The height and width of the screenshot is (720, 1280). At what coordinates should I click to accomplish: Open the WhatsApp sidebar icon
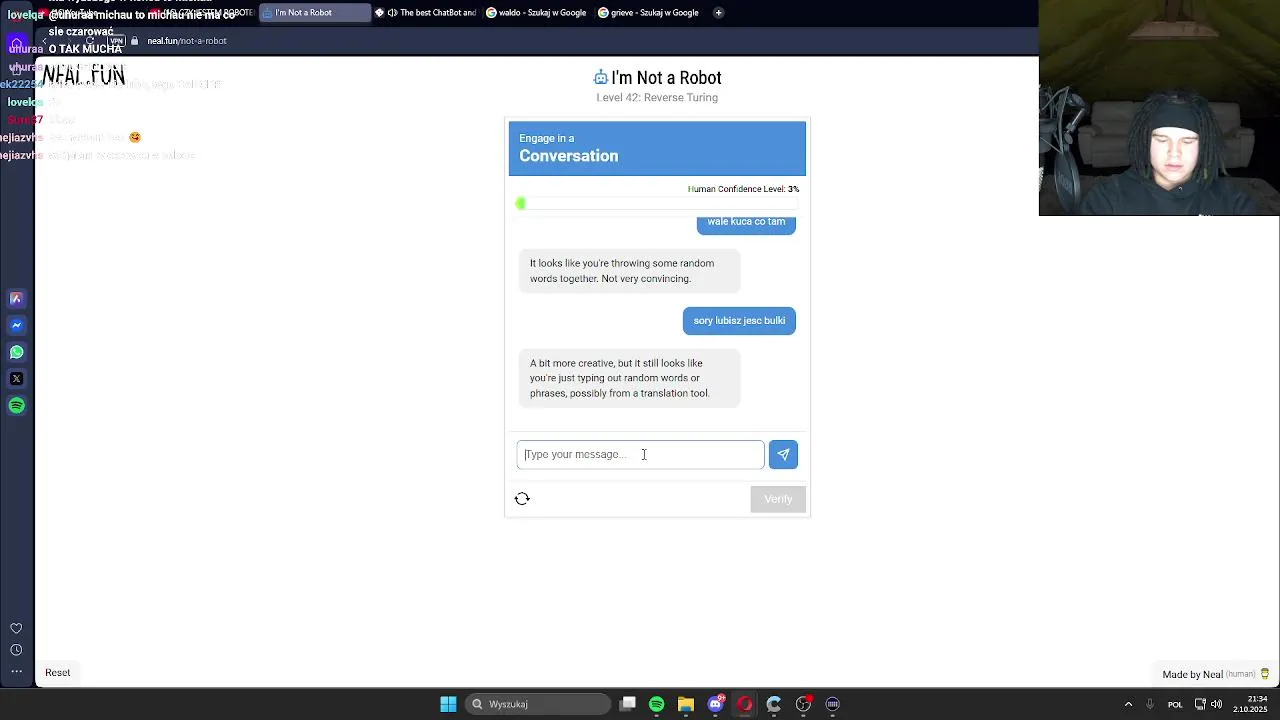tap(16, 352)
